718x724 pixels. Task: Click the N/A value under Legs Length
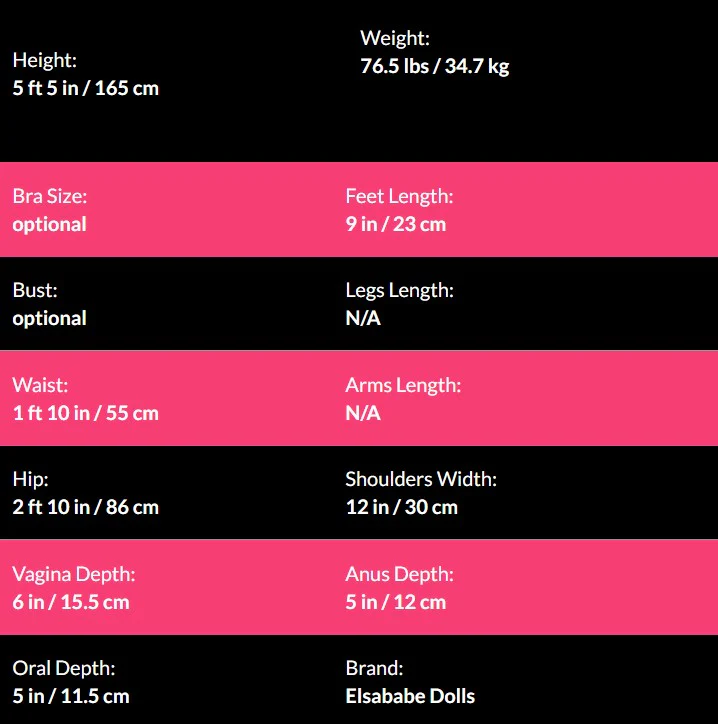click(x=363, y=318)
